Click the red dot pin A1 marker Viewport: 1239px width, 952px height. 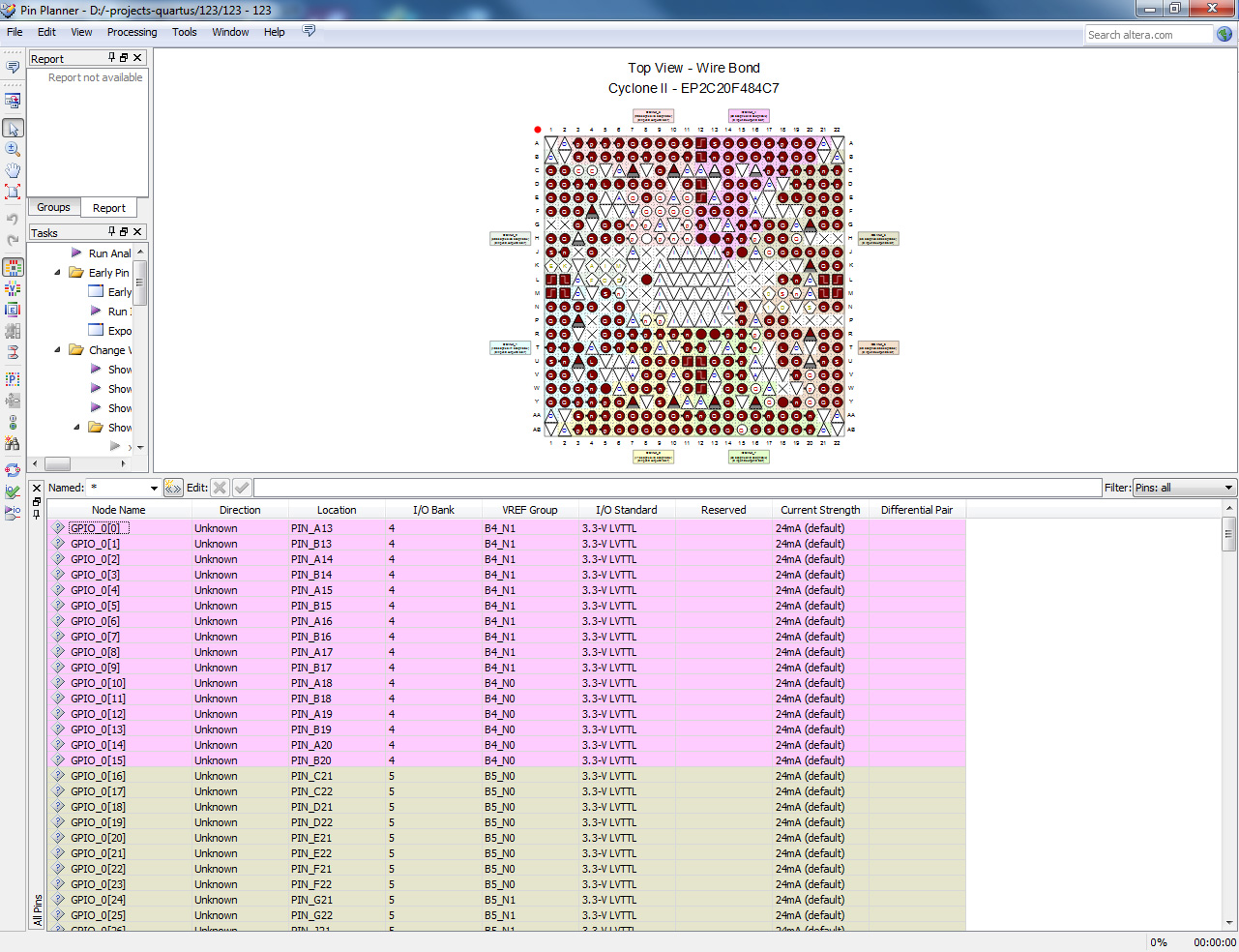(538, 130)
